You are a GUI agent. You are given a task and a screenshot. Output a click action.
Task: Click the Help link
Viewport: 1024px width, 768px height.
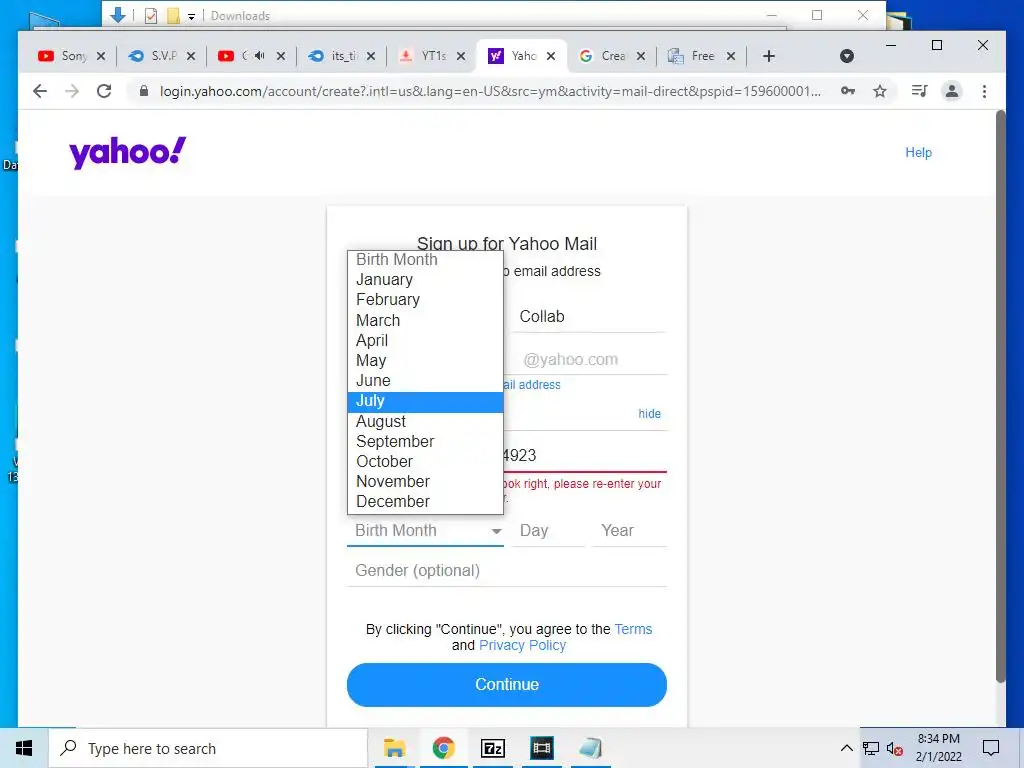point(918,152)
